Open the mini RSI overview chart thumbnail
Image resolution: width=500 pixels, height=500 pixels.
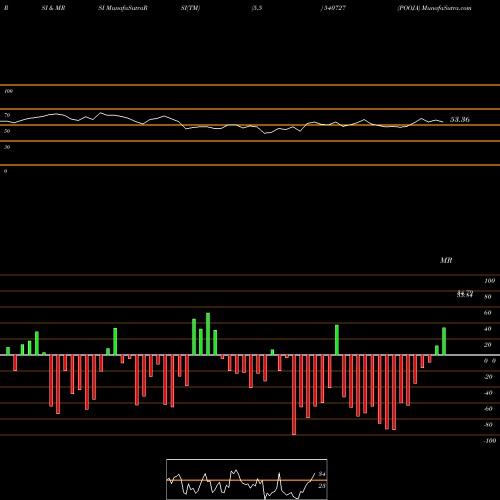pyautogui.click(x=247, y=479)
